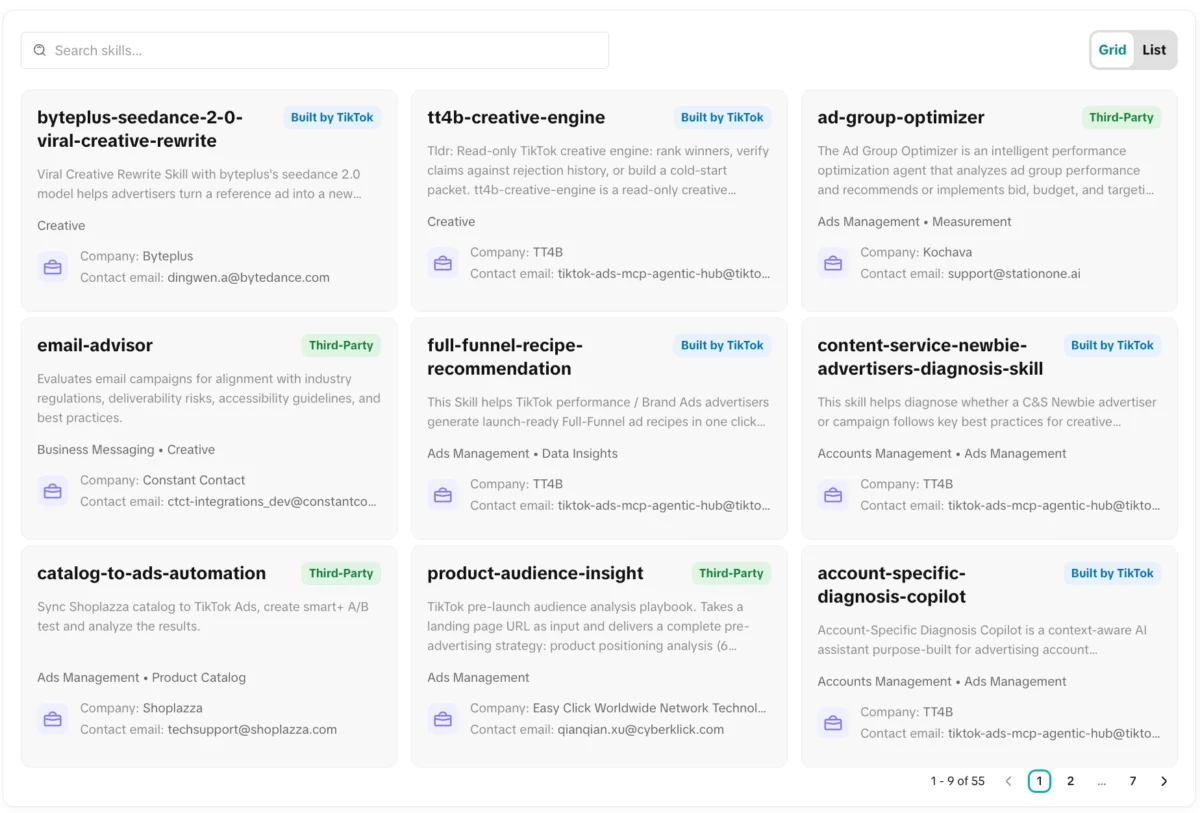Viewport: 1200px width, 813px height.
Task: Click the briefcase icon in the account-specific-diagnosis-copilot card
Action: click(x=833, y=723)
